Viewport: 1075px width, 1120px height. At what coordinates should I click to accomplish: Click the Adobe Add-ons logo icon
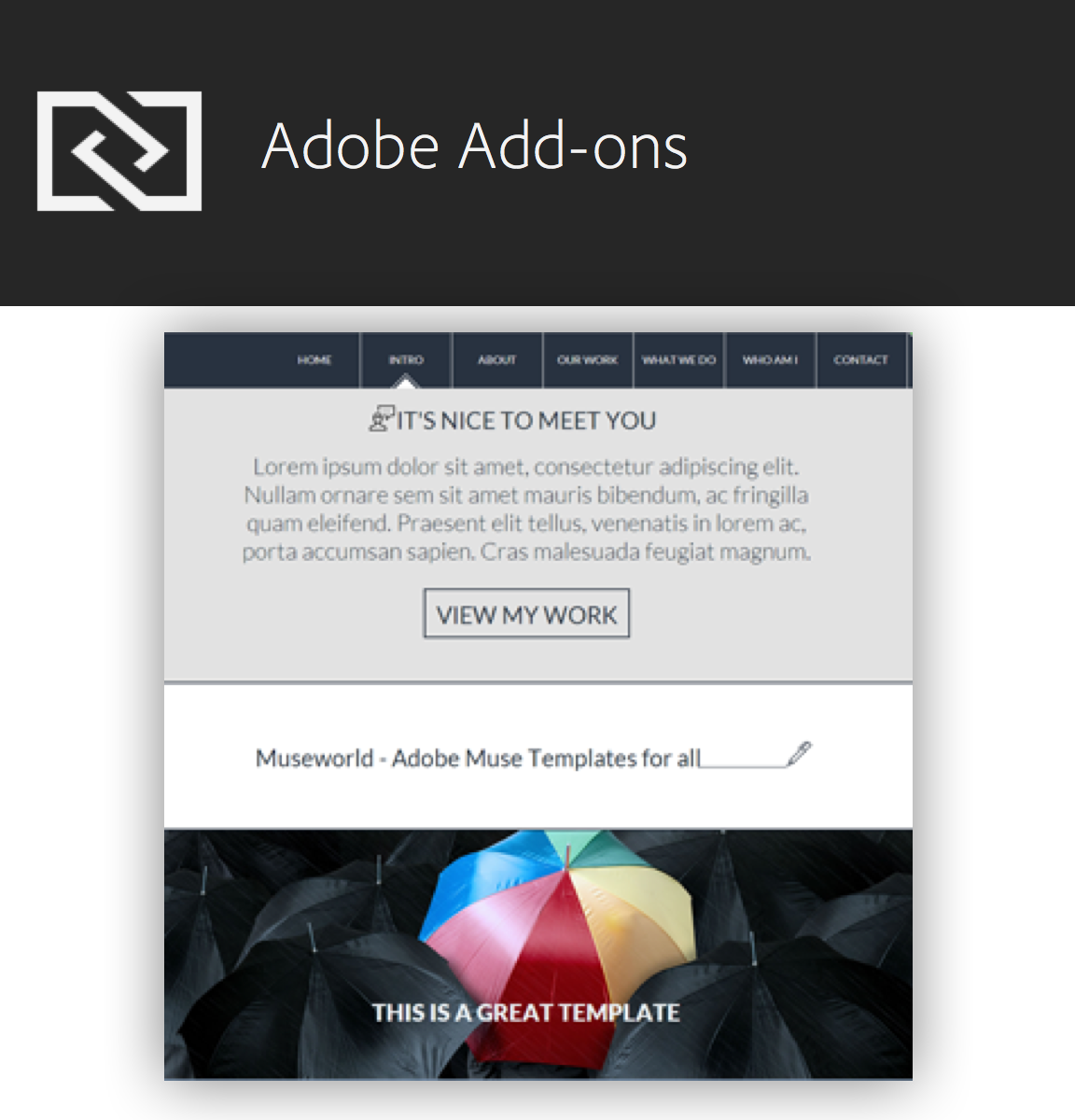(x=119, y=151)
